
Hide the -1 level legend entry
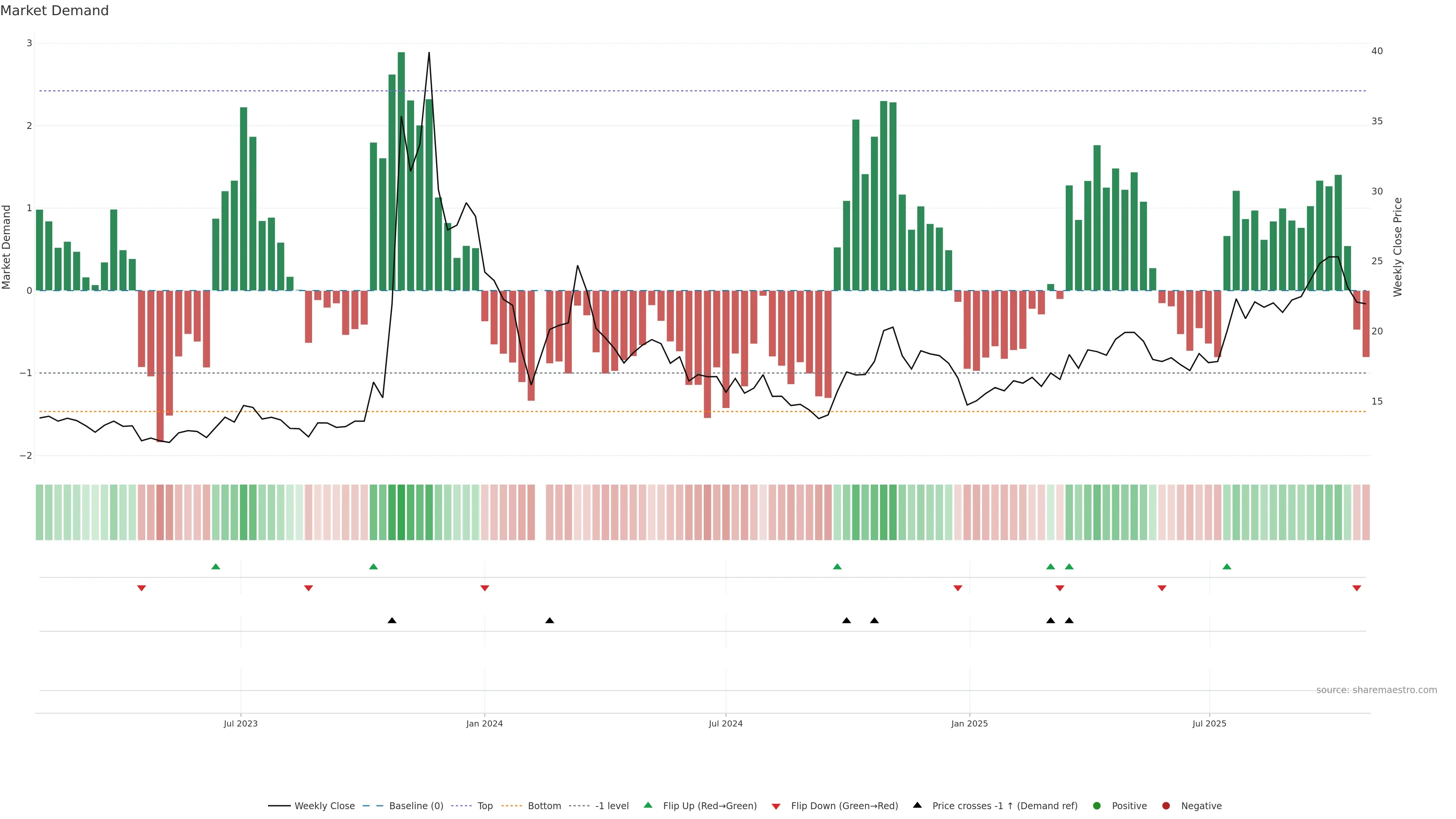[x=612, y=805]
